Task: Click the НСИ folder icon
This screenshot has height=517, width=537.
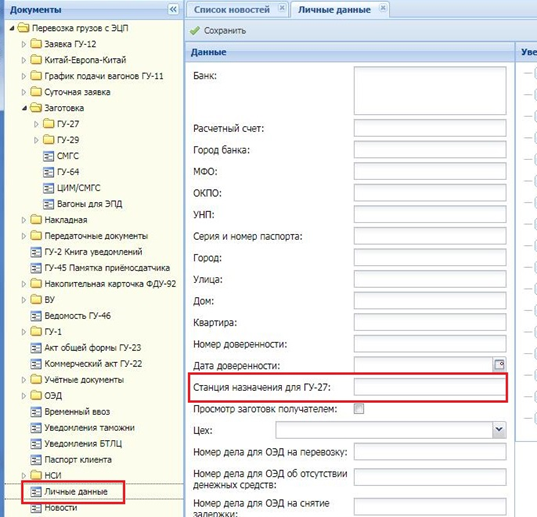Action: pyautogui.click(x=36, y=476)
